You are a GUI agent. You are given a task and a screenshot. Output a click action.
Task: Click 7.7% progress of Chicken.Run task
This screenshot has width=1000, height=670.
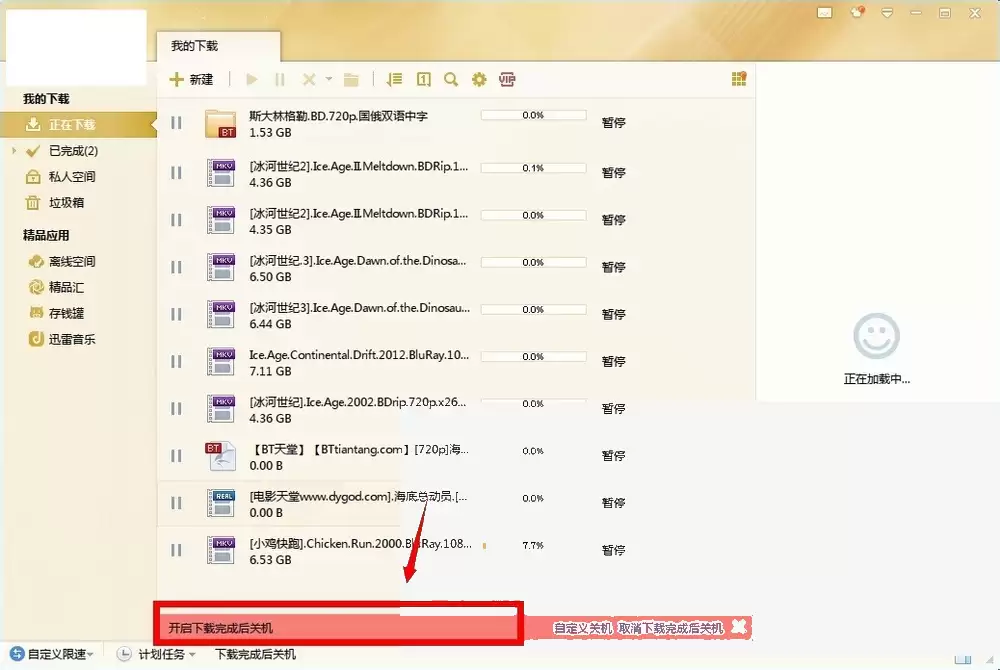[x=533, y=546]
